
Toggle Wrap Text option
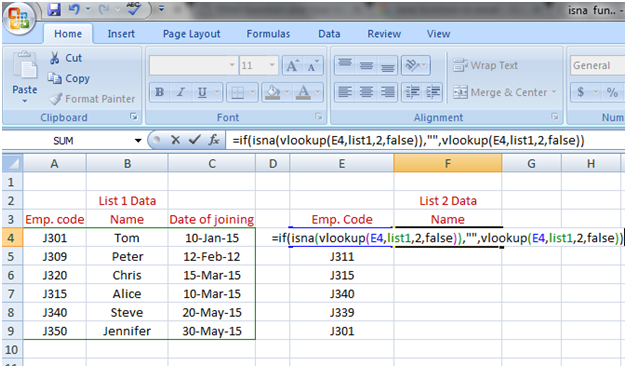485,65
